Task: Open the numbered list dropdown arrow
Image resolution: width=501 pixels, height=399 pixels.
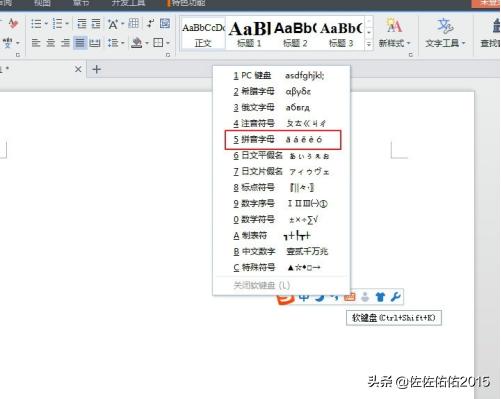Action: coord(67,24)
